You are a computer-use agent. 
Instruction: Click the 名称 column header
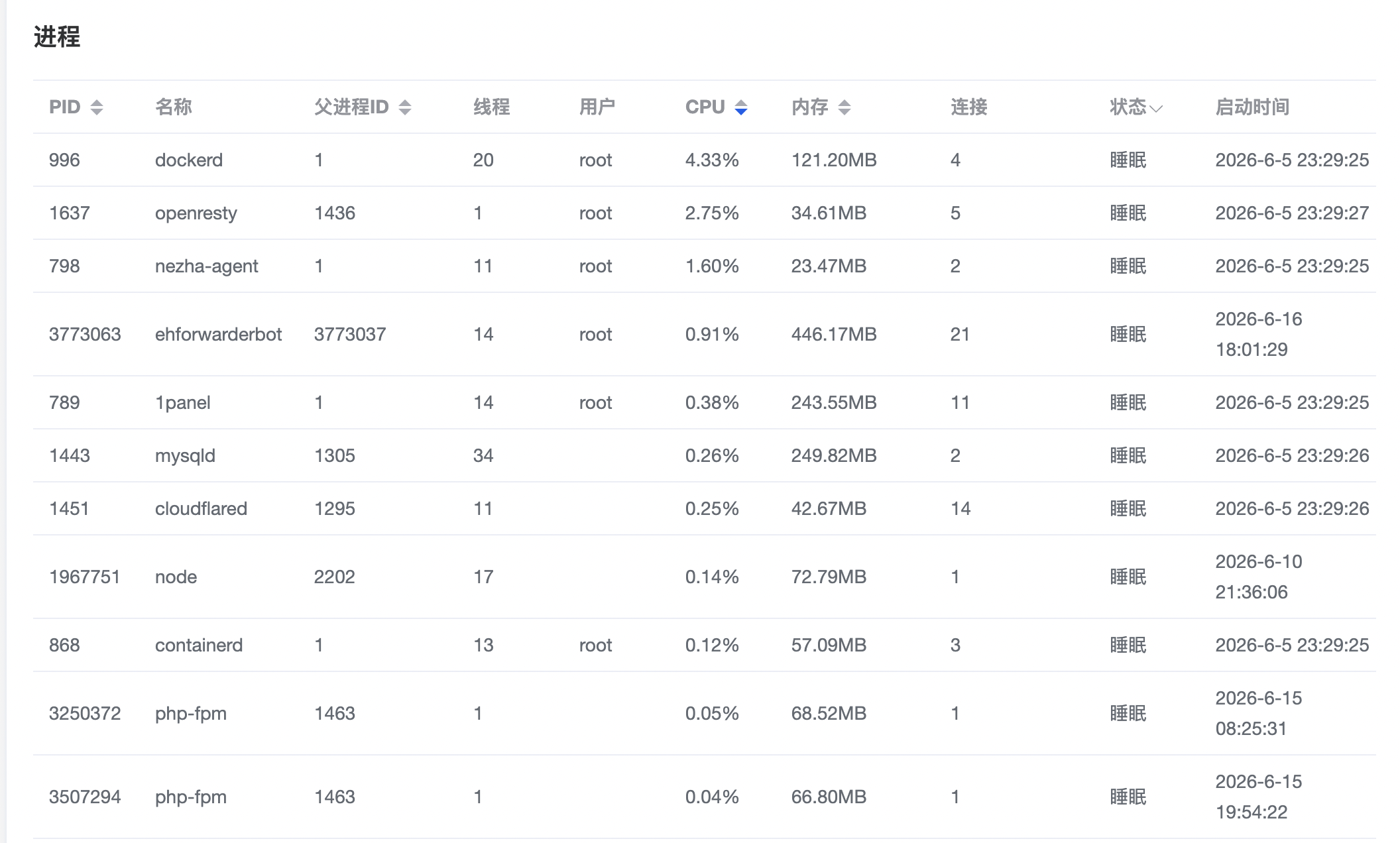pyautogui.click(x=174, y=107)
